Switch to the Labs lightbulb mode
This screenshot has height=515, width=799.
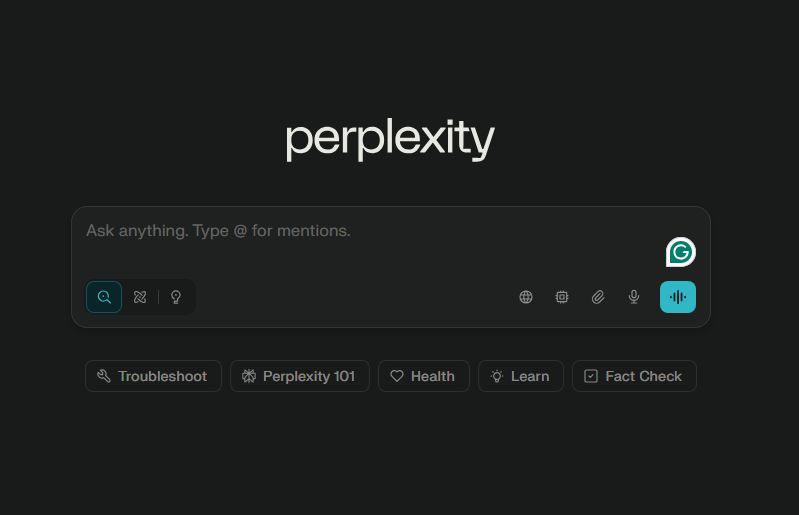pos(176,297)
